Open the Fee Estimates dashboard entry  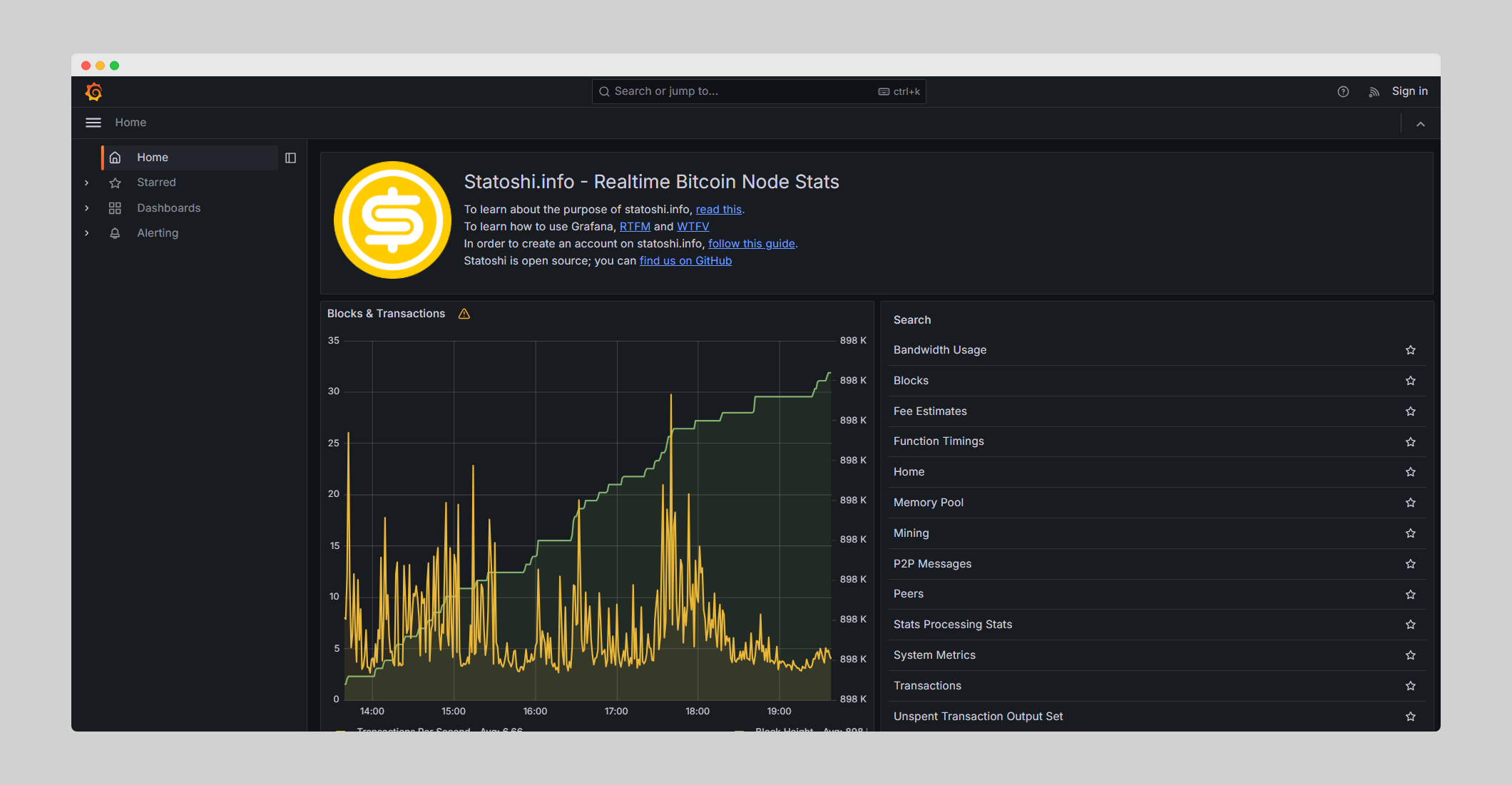[x=930, y=411]
